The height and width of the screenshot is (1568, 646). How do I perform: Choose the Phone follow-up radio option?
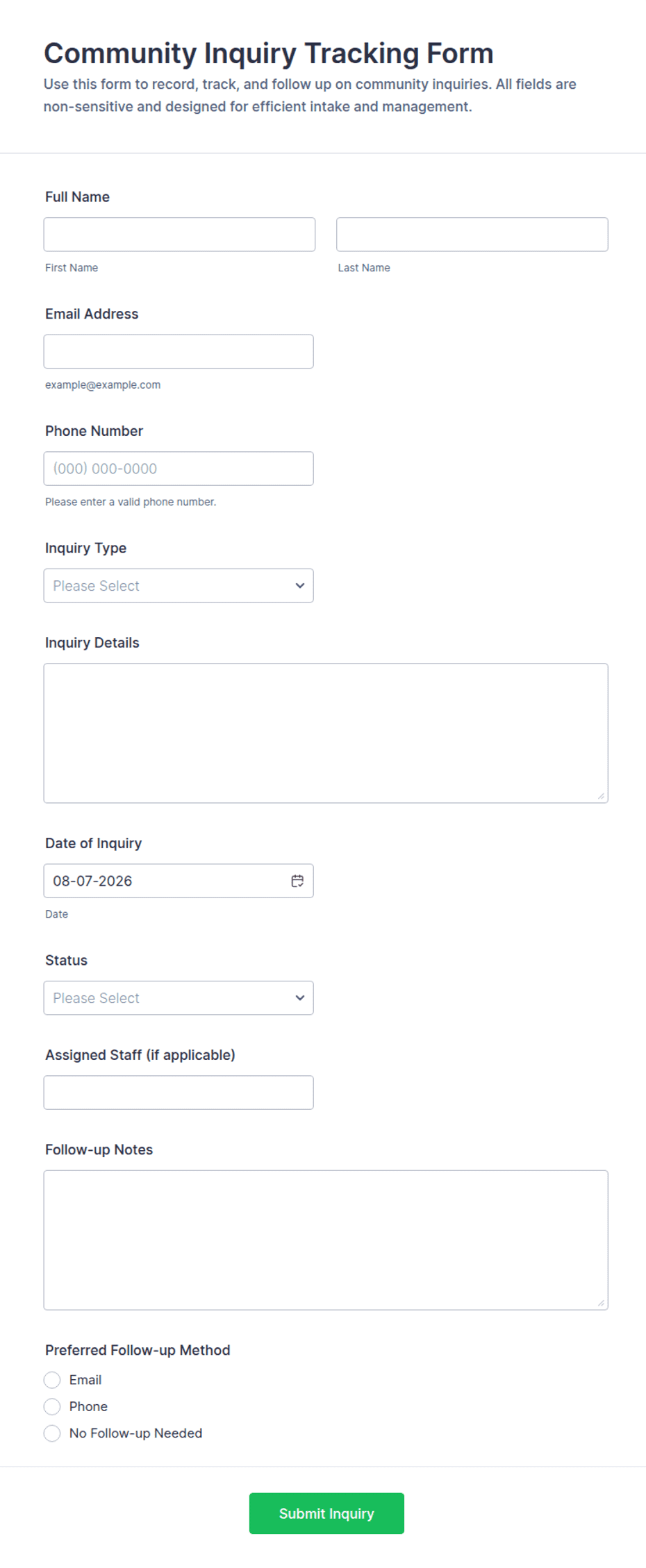click(52, 1406)
